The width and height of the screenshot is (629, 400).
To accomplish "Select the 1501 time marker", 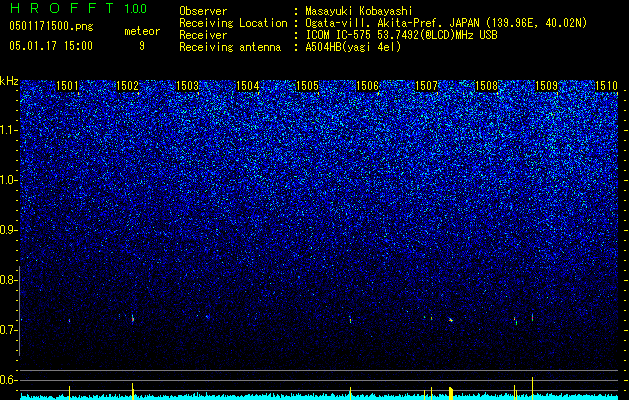I will click(67, 86).
